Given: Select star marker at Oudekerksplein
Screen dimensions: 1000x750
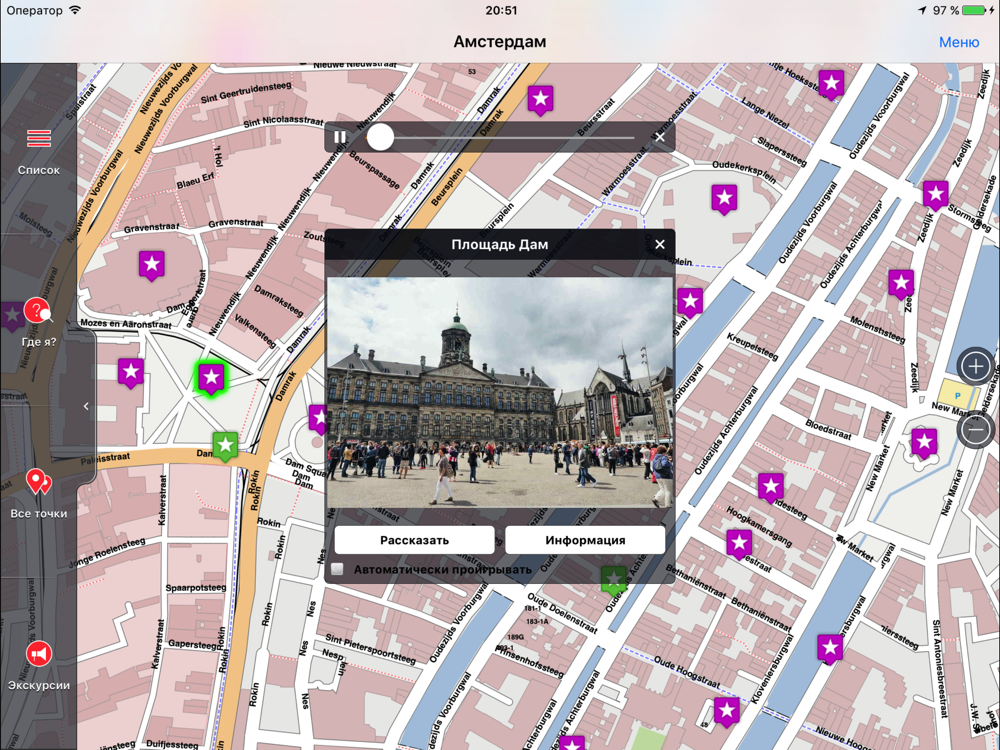Looking at the screenshot, I should [x=724, y=199].
